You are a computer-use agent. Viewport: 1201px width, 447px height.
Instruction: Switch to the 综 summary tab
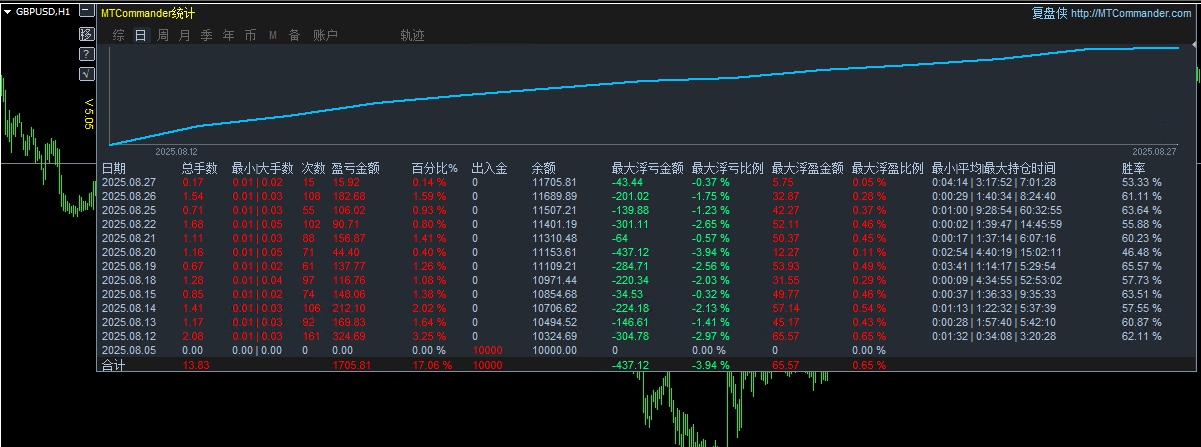(119, 35)
